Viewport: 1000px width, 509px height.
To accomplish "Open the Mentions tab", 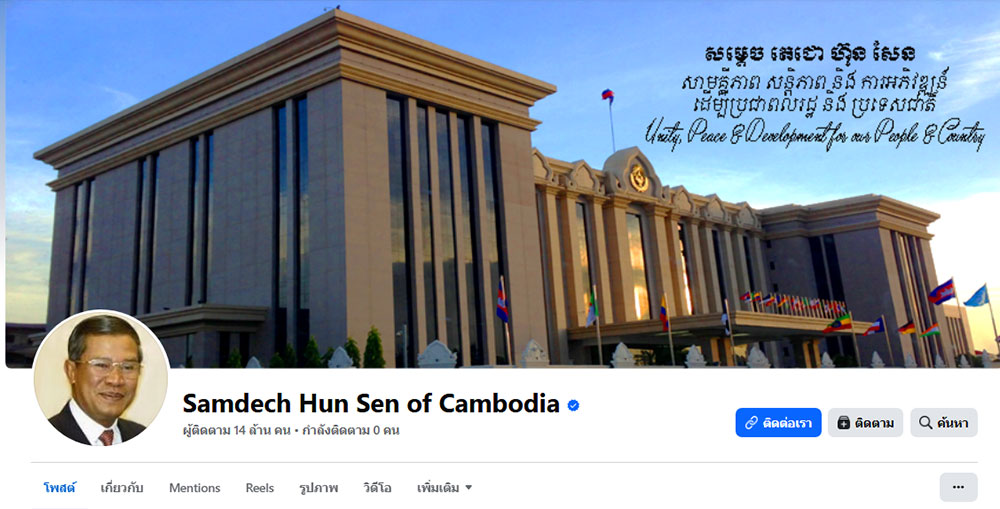I will 195,488.
